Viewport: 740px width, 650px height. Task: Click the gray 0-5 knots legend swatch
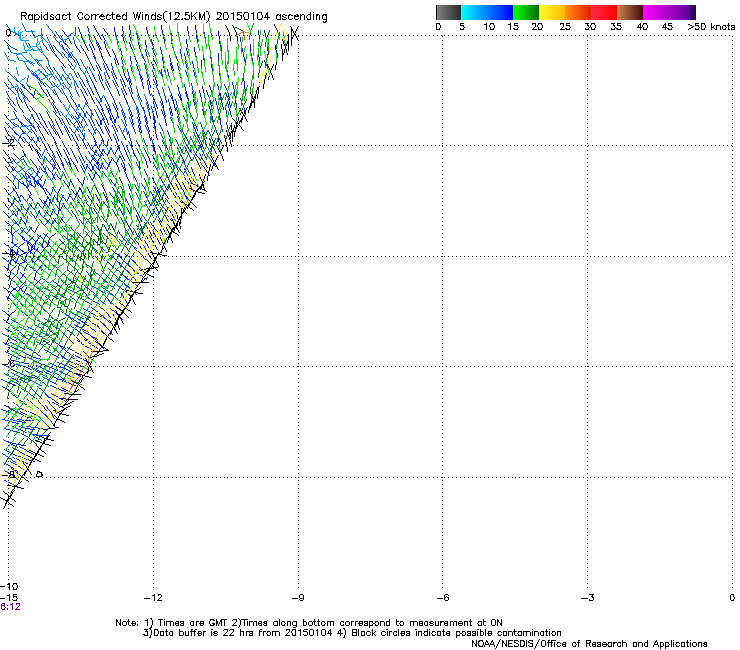[x=448, y=12]
